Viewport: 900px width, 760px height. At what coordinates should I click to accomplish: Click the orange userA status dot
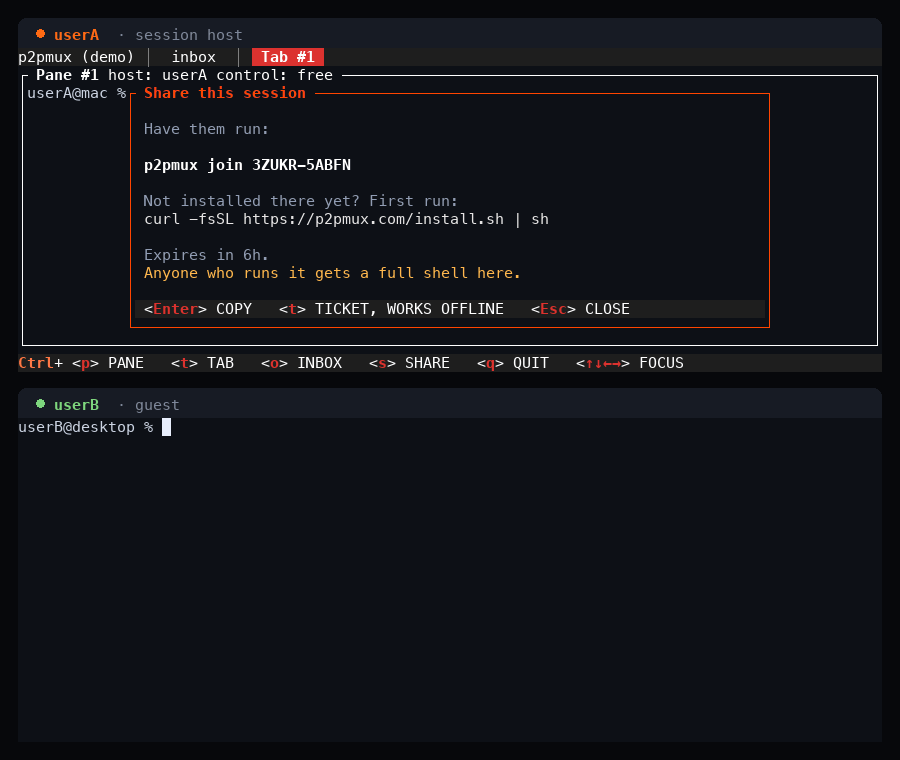click(x=40, y=34)
